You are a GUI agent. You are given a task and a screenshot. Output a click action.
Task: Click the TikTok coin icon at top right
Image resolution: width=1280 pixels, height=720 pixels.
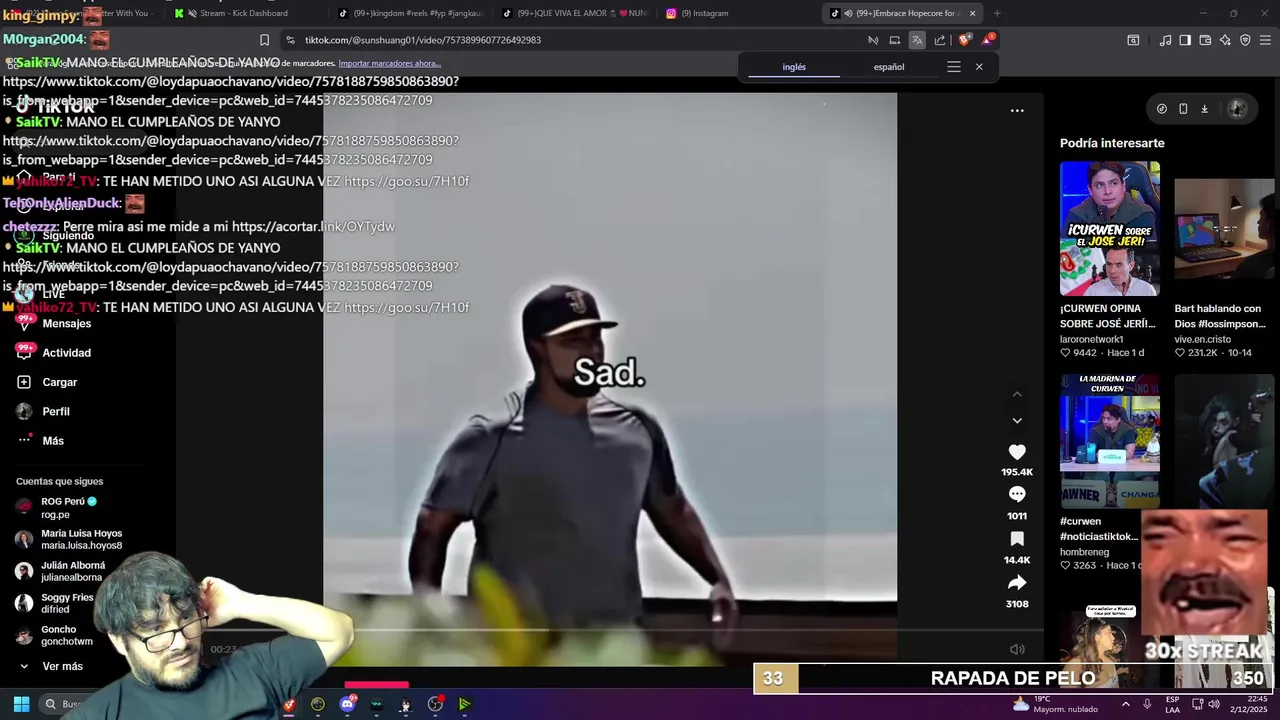(x=1161, y=109)
